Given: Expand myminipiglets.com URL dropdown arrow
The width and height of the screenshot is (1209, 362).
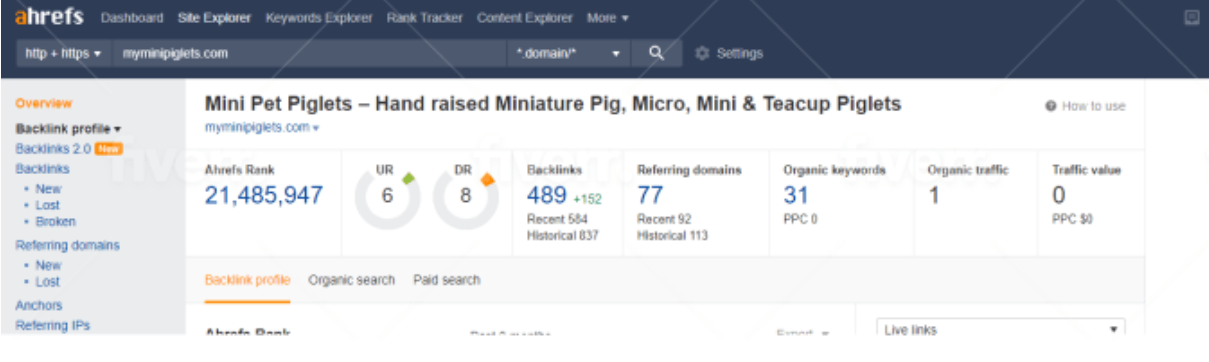Looking at the screenshot, I should pyautogui.click(x=316, y=128).
